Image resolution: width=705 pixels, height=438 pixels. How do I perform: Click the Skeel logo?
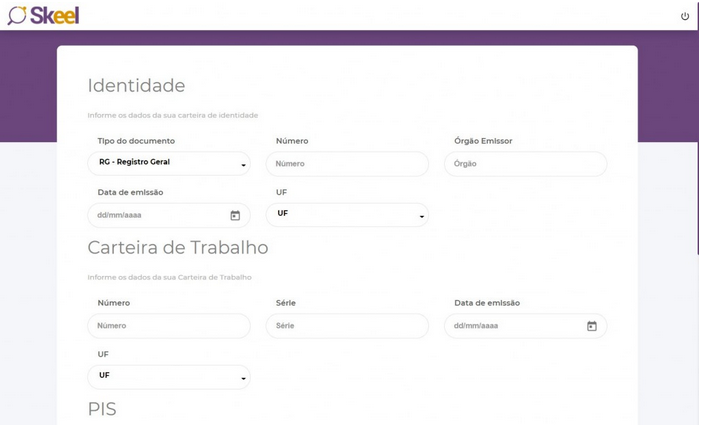(x=43, y=15)
